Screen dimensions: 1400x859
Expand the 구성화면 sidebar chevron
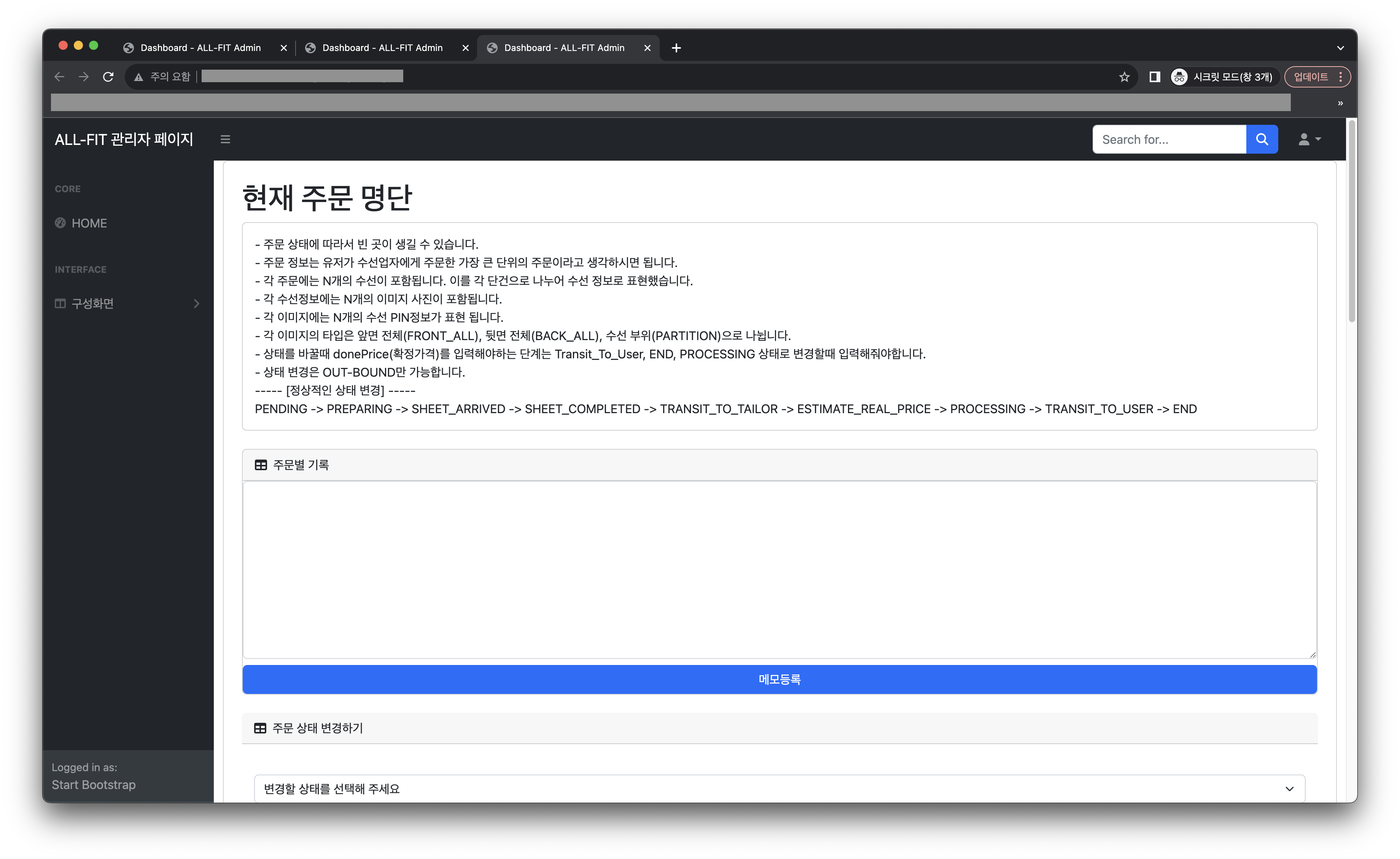click(x=196, y=303)
